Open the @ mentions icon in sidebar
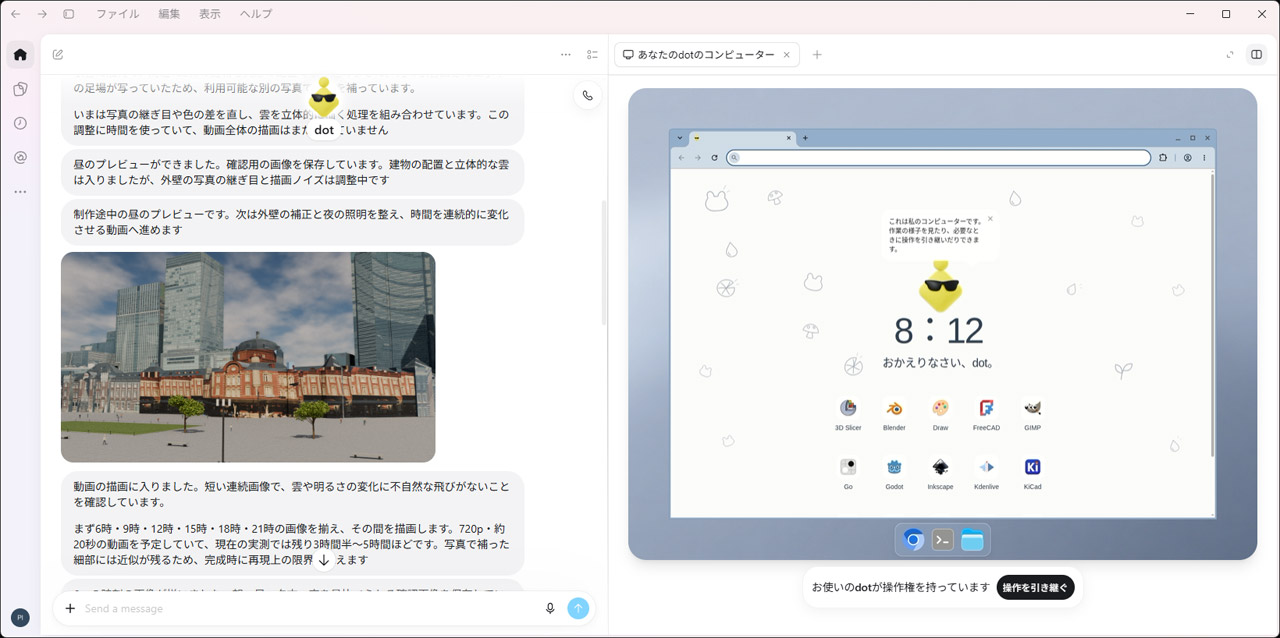This screenshot has width=1280, height=638. click(20, 157)
